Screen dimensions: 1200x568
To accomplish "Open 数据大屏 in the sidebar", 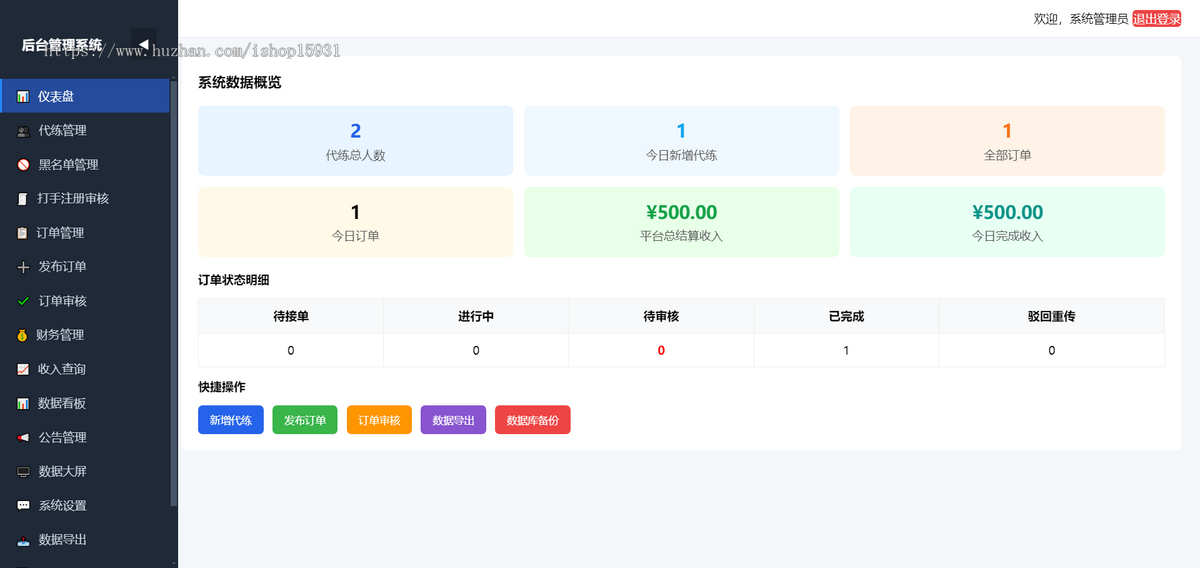I will (85, 471).
